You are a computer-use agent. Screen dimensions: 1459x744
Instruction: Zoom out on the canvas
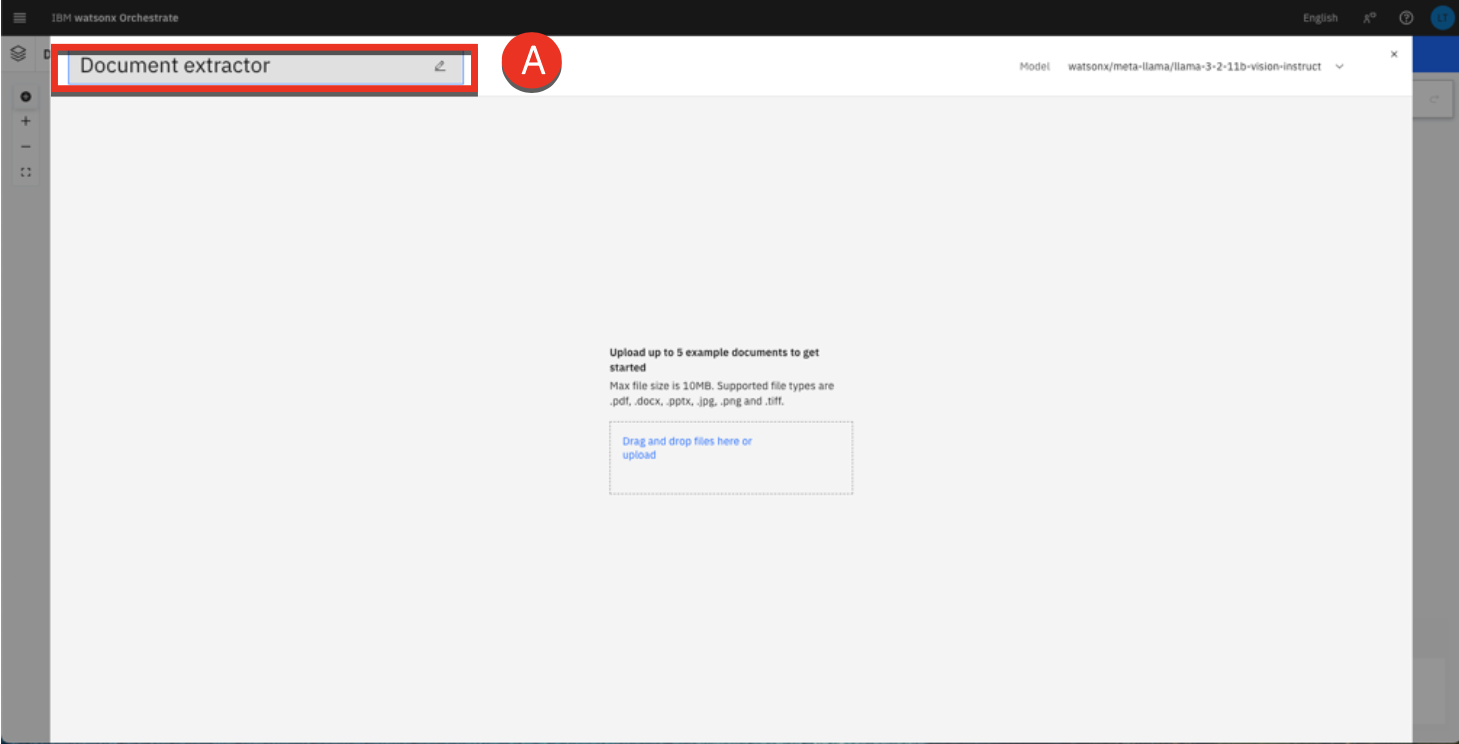tap(26, 146)
